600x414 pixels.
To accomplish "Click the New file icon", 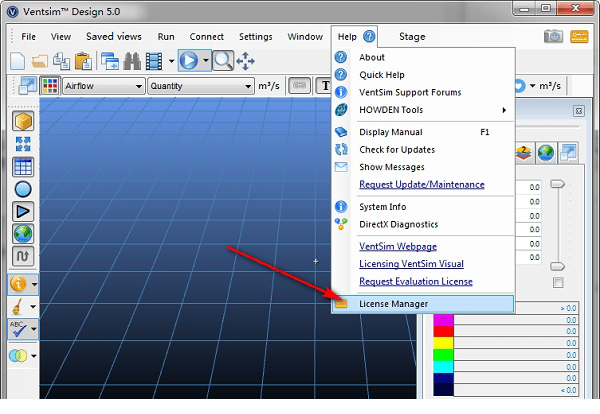I will click(x=18, y=61).
